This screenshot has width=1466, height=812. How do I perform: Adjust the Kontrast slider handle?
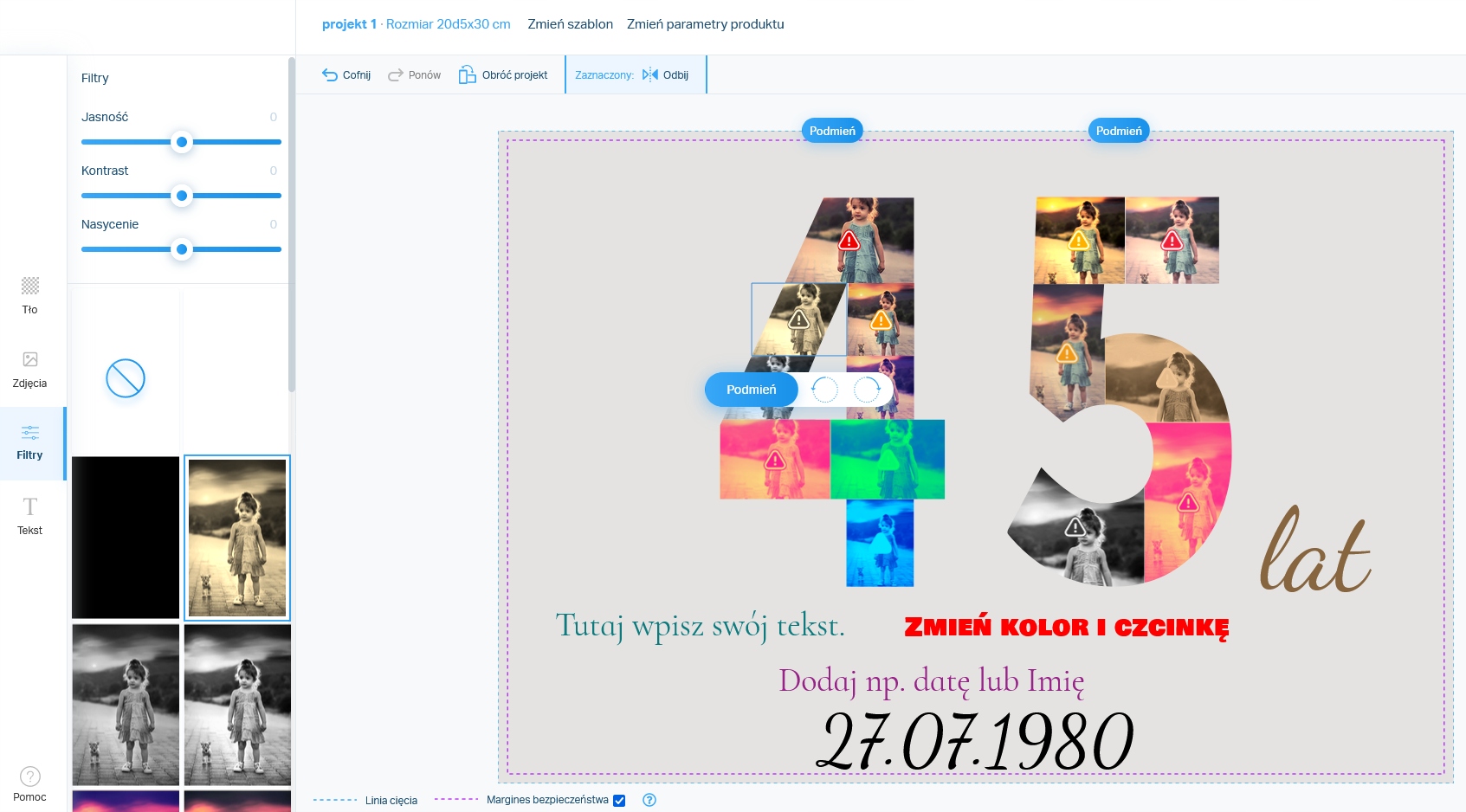tap(182, 196)
